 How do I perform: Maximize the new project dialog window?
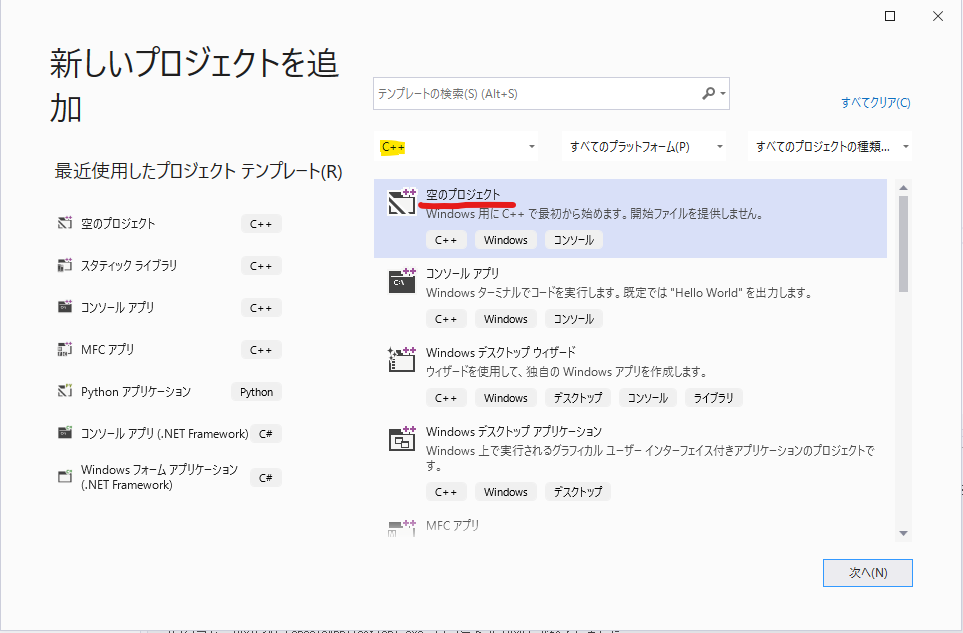[890, 16]
